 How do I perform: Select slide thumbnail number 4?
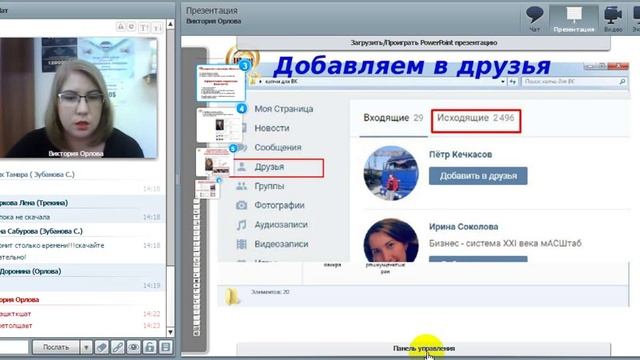pos(220,125)
